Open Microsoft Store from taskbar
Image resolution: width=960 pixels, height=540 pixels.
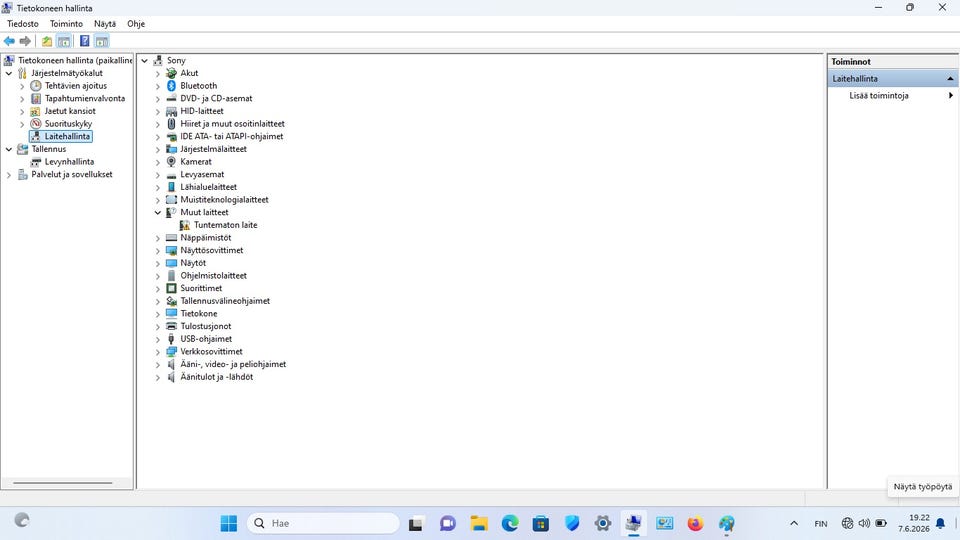point(541,523)
